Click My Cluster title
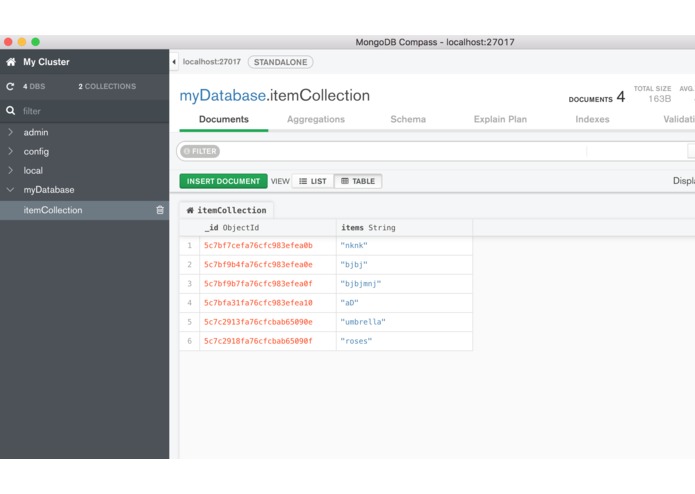 click(47, 62)
